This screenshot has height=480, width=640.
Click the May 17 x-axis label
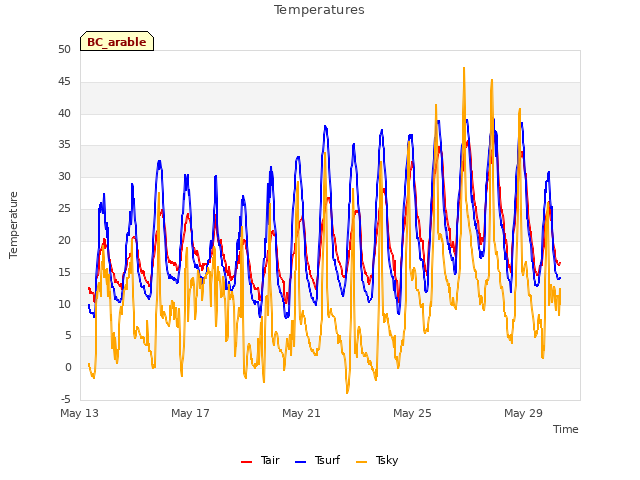click(190, 413)
